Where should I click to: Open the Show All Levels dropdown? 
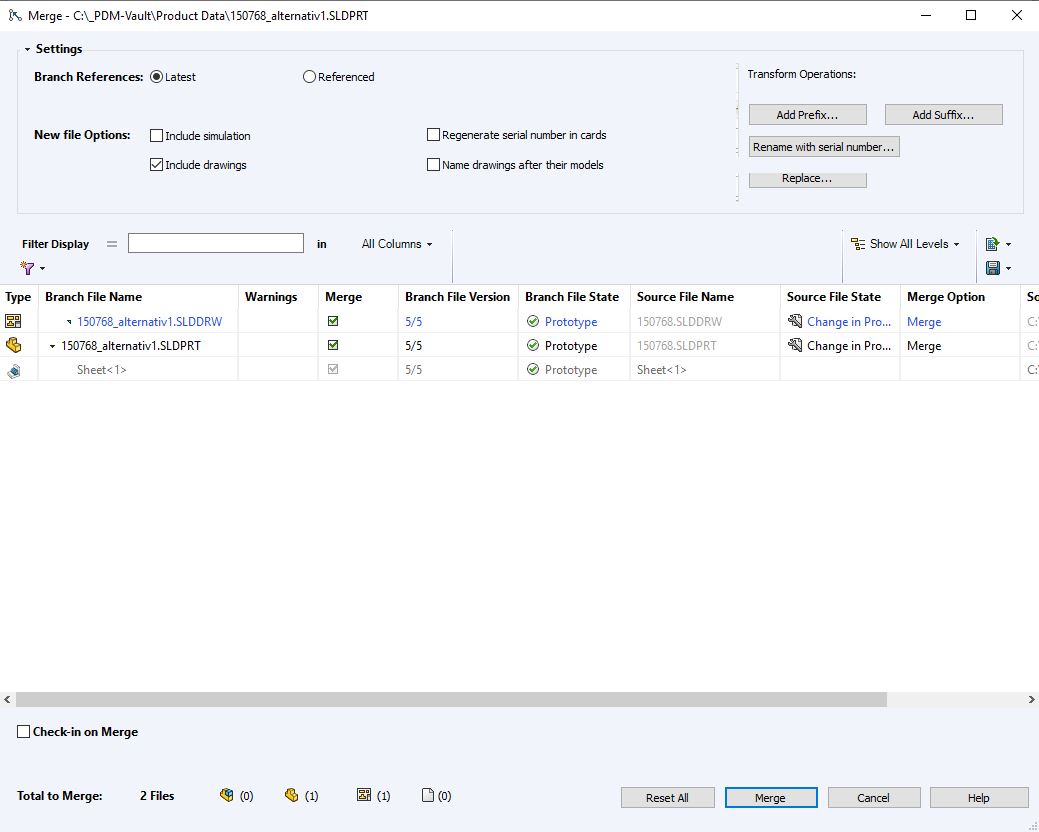pyautogui.click(x=905, y=244)
